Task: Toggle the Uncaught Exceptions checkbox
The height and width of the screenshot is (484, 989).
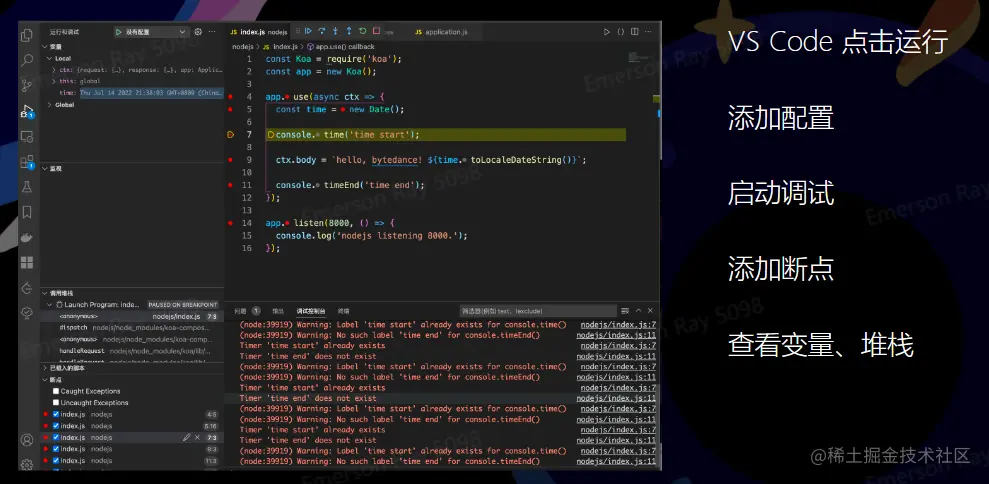Action: [56, 403]
